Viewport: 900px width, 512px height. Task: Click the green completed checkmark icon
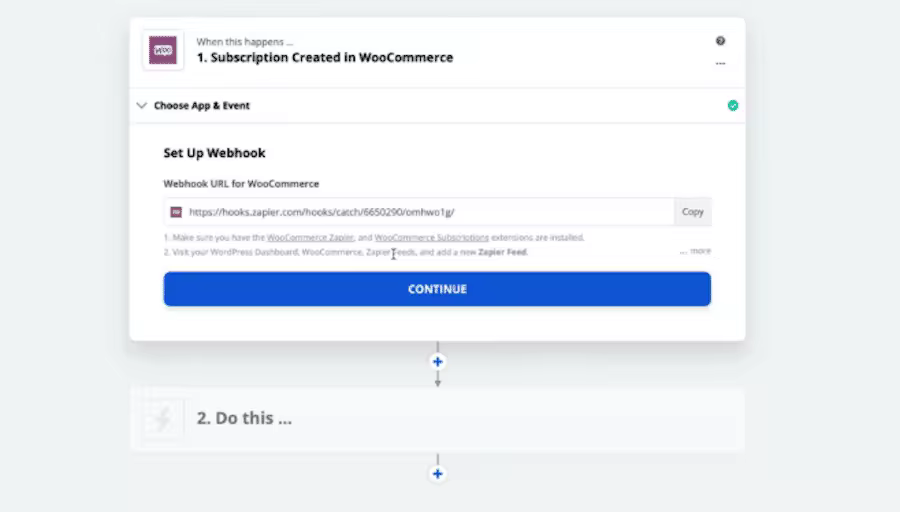point(733,106)
